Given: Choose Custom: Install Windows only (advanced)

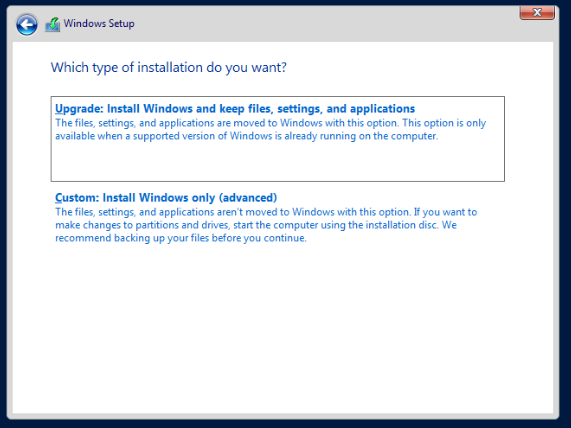Looking at the screenshot, I should coord(166,197).
